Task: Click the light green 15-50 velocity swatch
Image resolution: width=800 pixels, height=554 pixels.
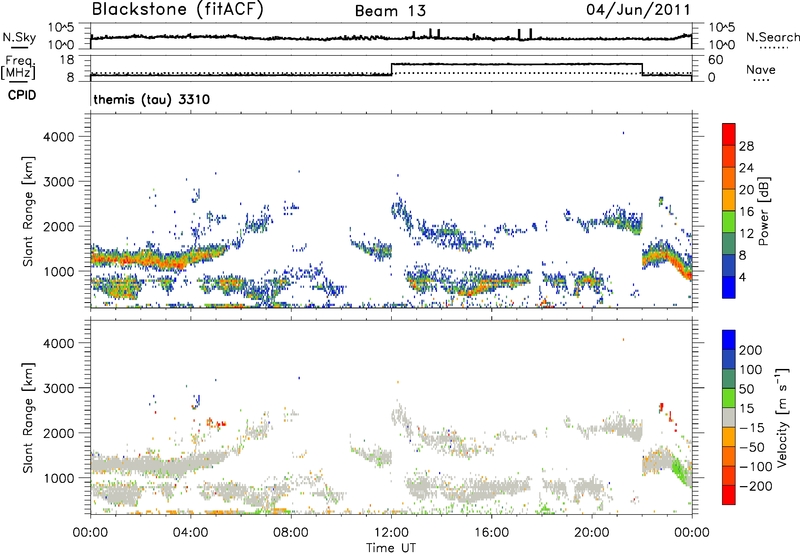Action: (x=729, y=398)
